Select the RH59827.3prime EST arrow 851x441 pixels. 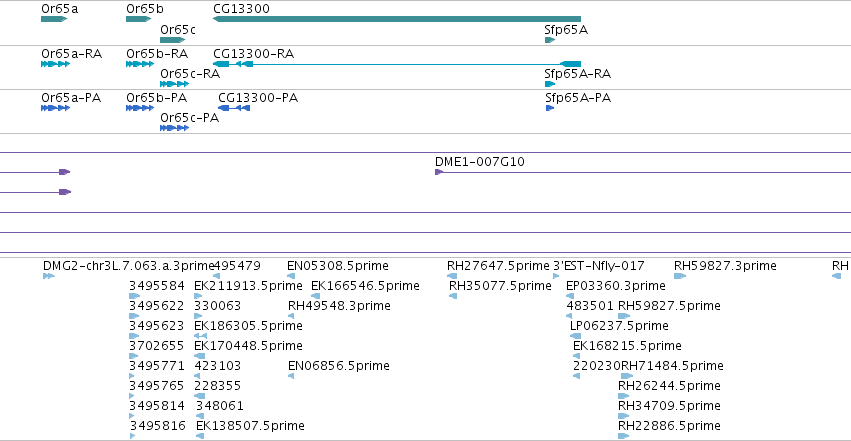(679, 276)
